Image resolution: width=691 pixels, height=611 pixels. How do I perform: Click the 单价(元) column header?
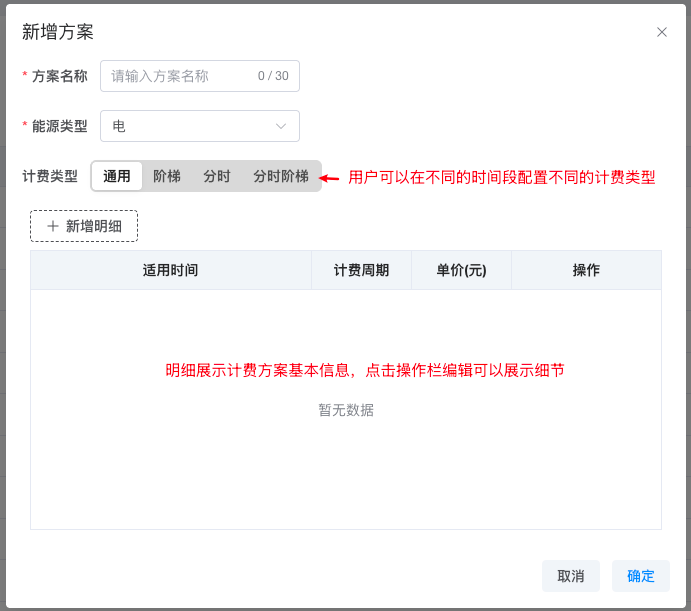tap(461, 270)
